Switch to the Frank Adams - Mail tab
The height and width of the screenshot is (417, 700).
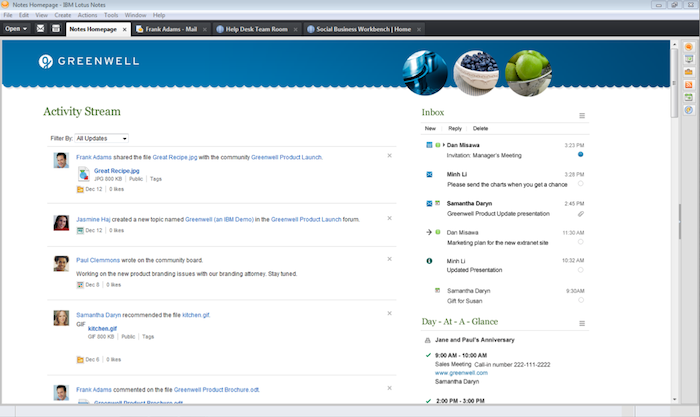tap(171, 29)
